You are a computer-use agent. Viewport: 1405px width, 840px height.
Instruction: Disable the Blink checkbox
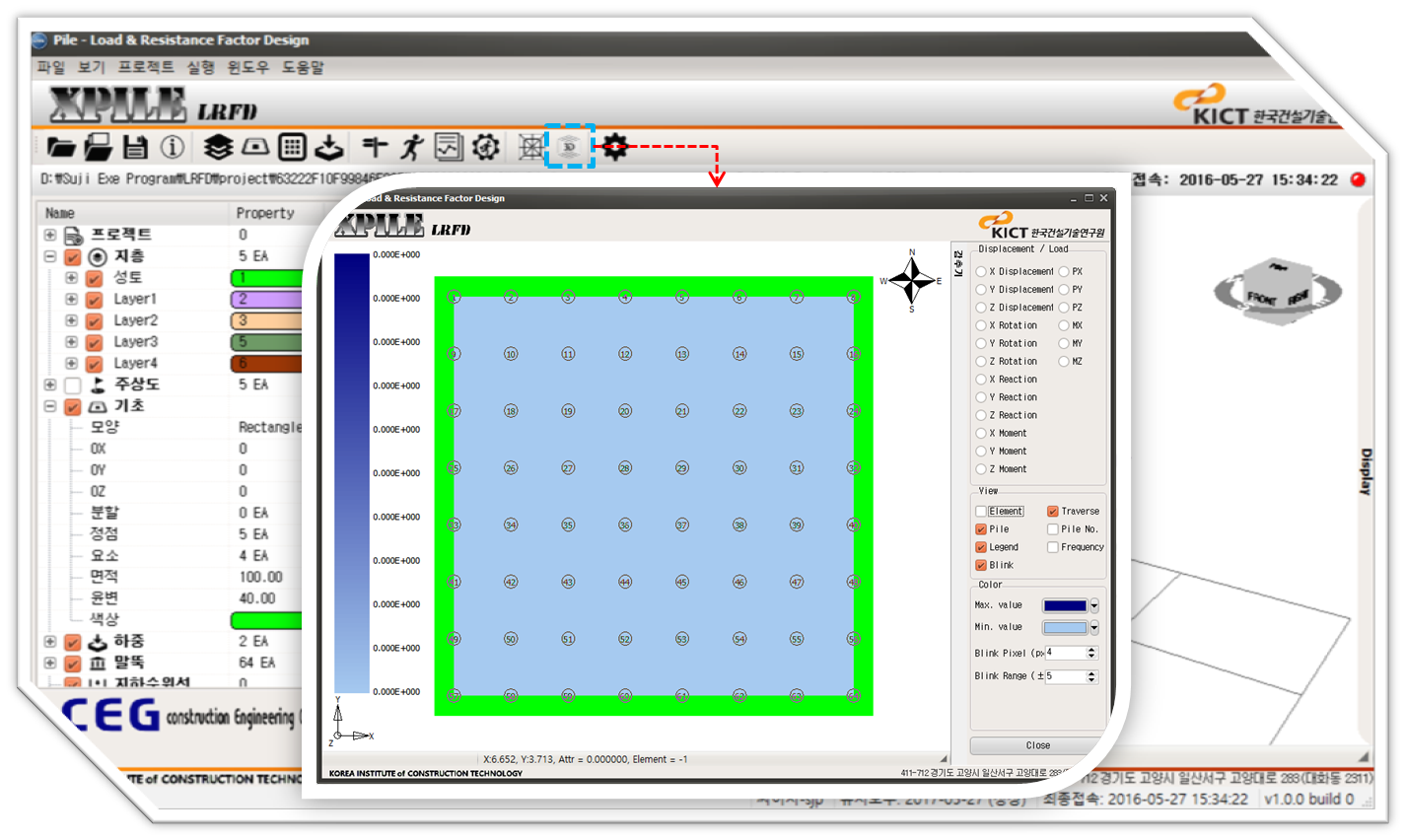tap(981, 565)
